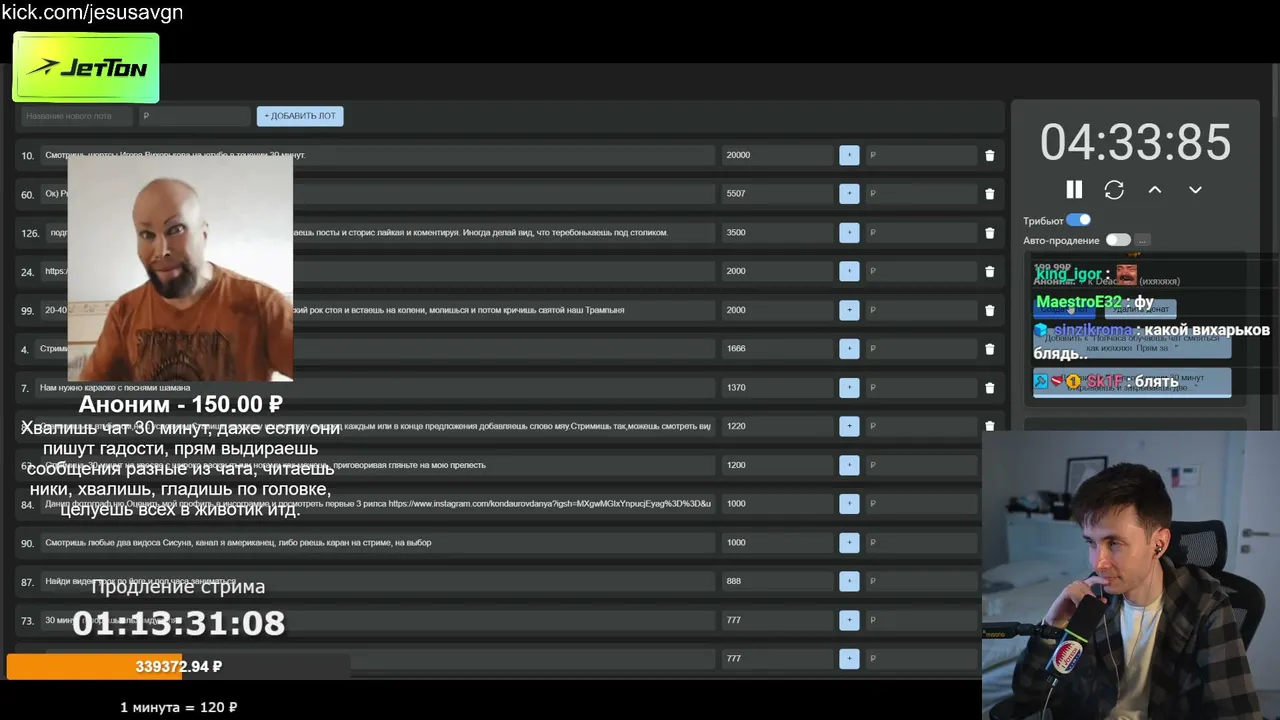Delete lot 99 with its trash icon

pos(990,310)
